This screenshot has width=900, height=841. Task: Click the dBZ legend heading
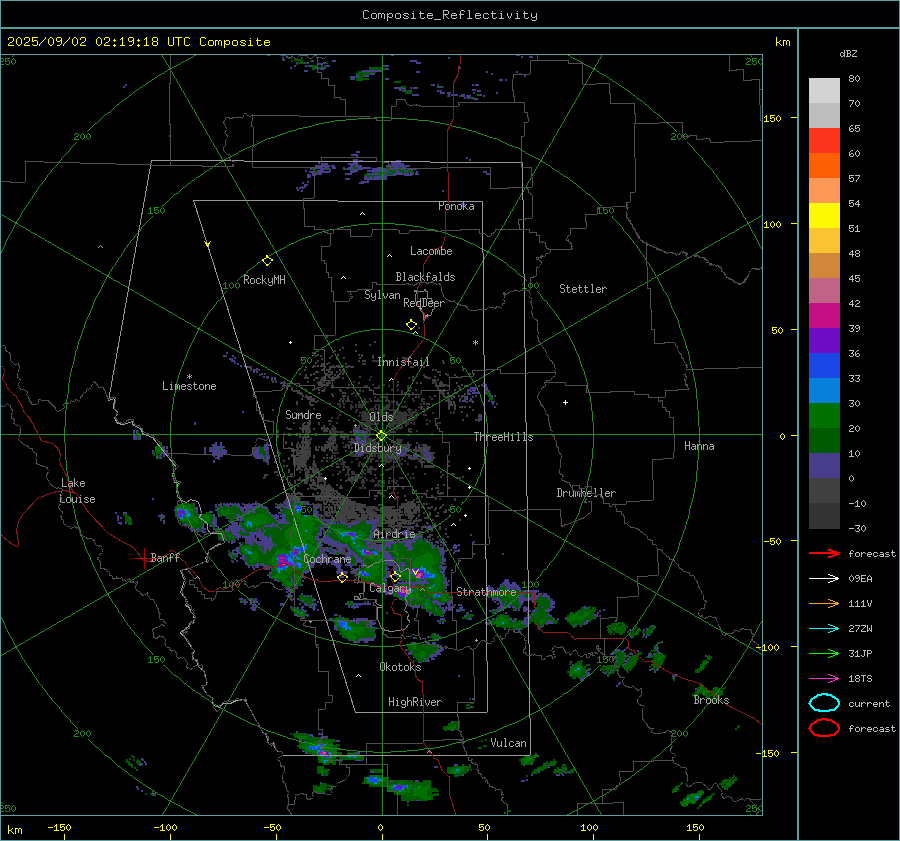848,53
